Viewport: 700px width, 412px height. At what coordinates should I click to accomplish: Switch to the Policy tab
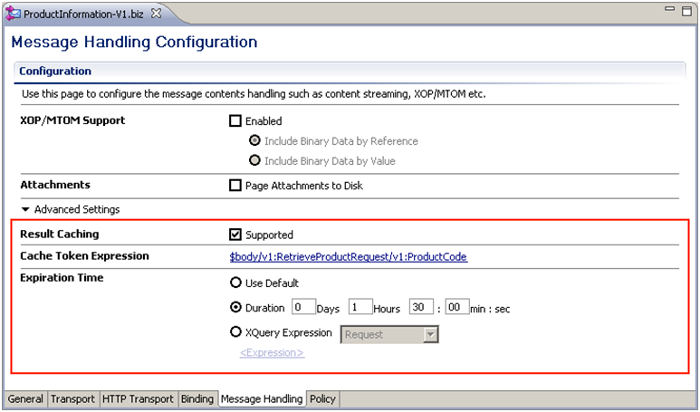[x=322, y=399]
